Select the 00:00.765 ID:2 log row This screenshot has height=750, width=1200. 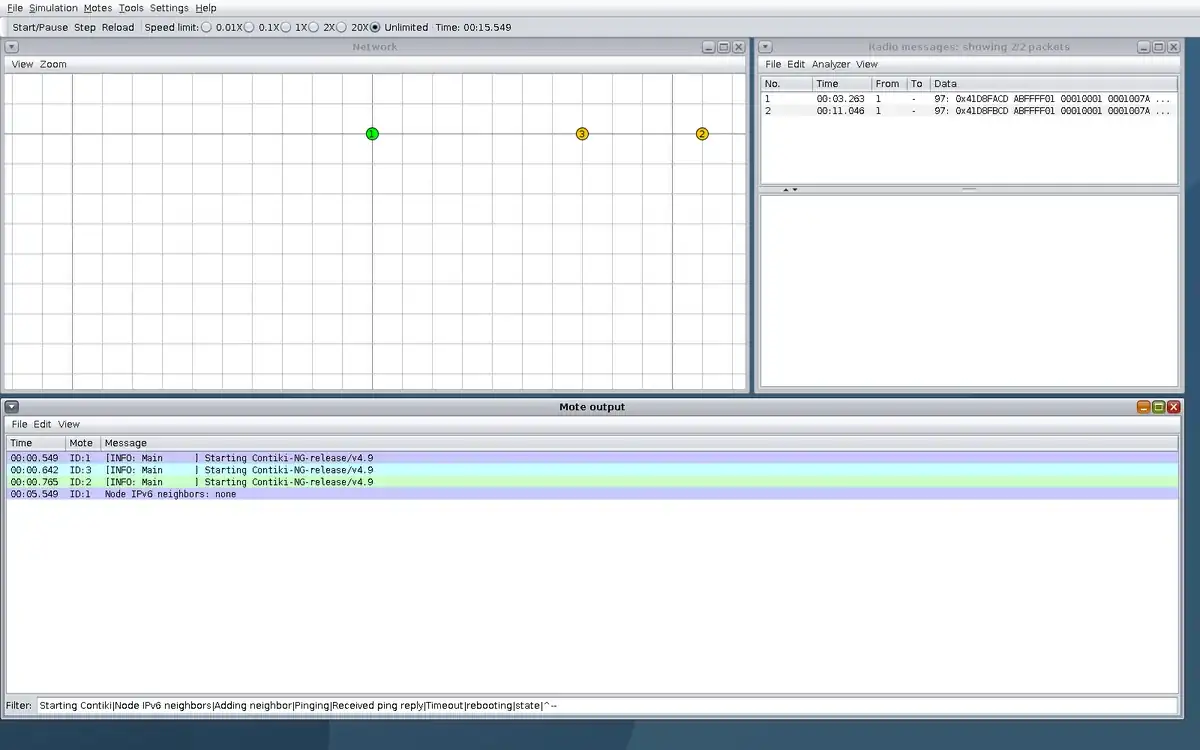593,482
